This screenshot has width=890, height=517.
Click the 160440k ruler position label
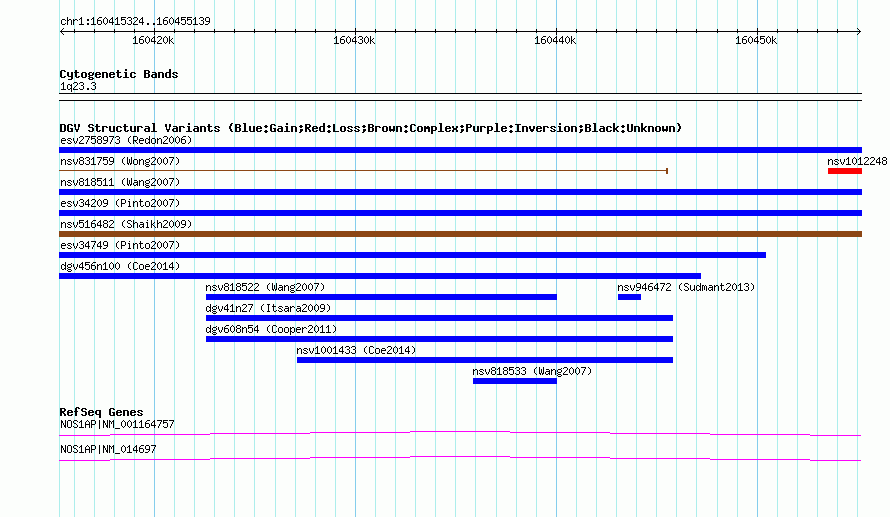click(x=555, y=41)
